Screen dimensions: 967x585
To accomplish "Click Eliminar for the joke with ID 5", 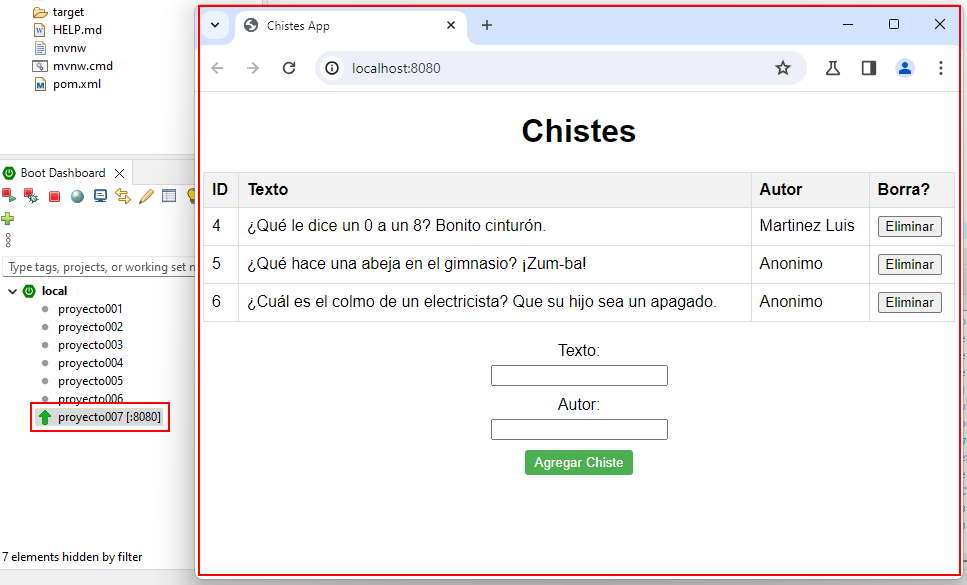I will tap(910, 264).
